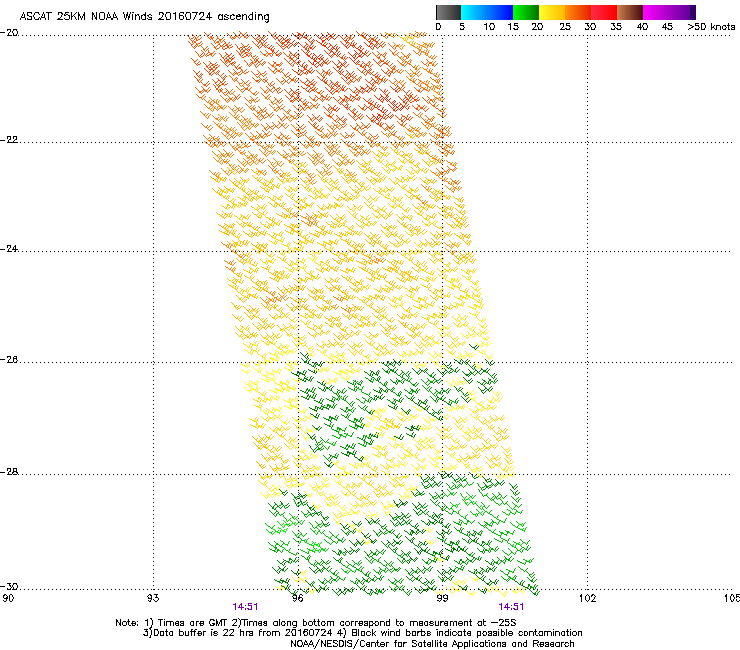The height and width of the screenshot is (650, 740).
Task: Click the longitude label '93'
Action: click(x=153, y=598)
